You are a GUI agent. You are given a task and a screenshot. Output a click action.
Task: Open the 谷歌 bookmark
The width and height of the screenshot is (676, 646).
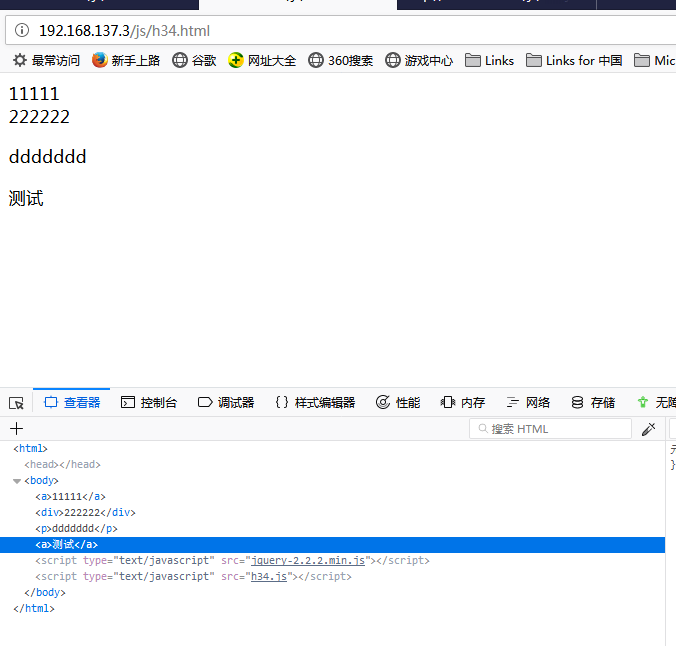coord(194,60)
